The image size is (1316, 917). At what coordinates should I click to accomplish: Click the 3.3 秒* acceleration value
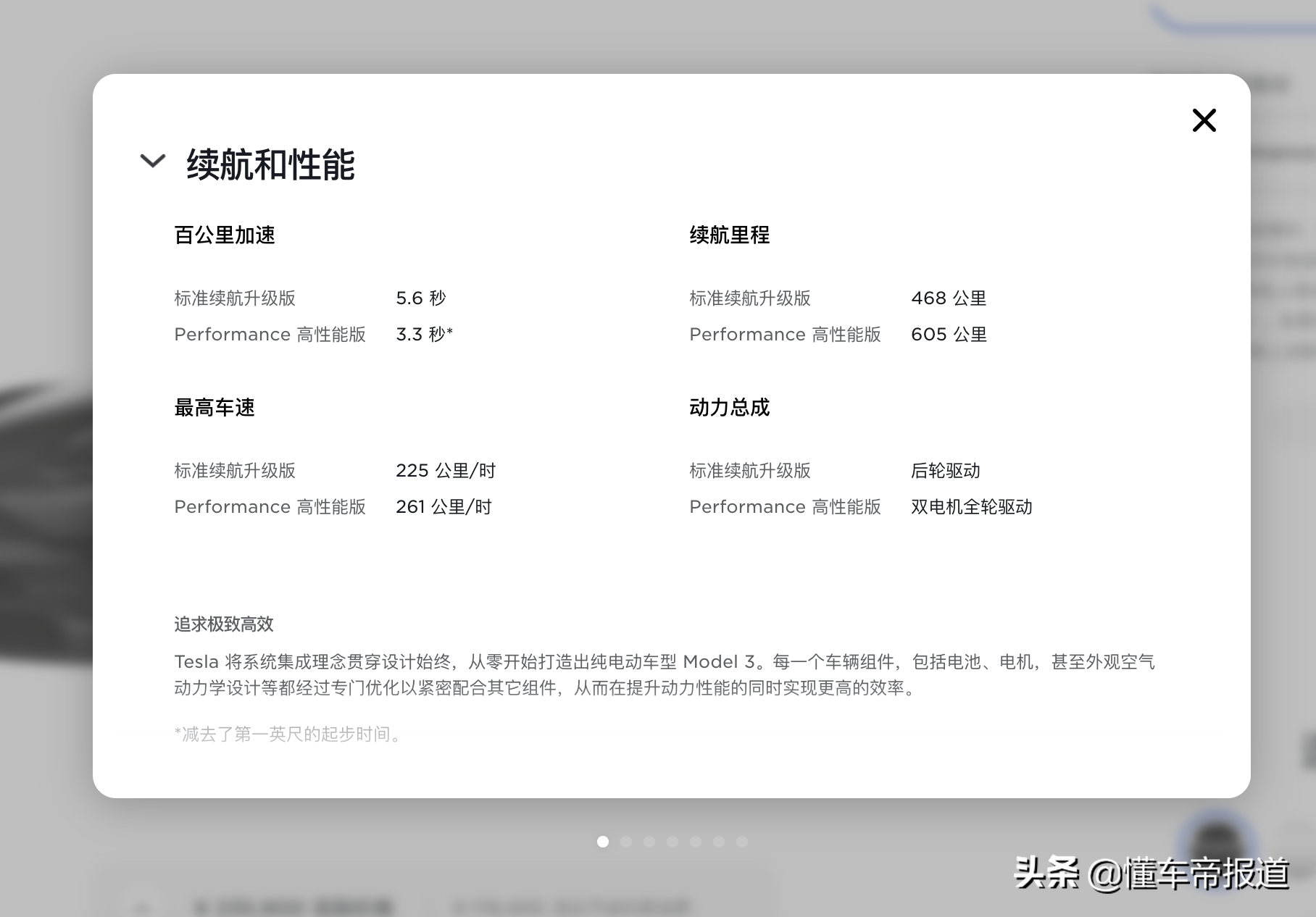point(425,335)
